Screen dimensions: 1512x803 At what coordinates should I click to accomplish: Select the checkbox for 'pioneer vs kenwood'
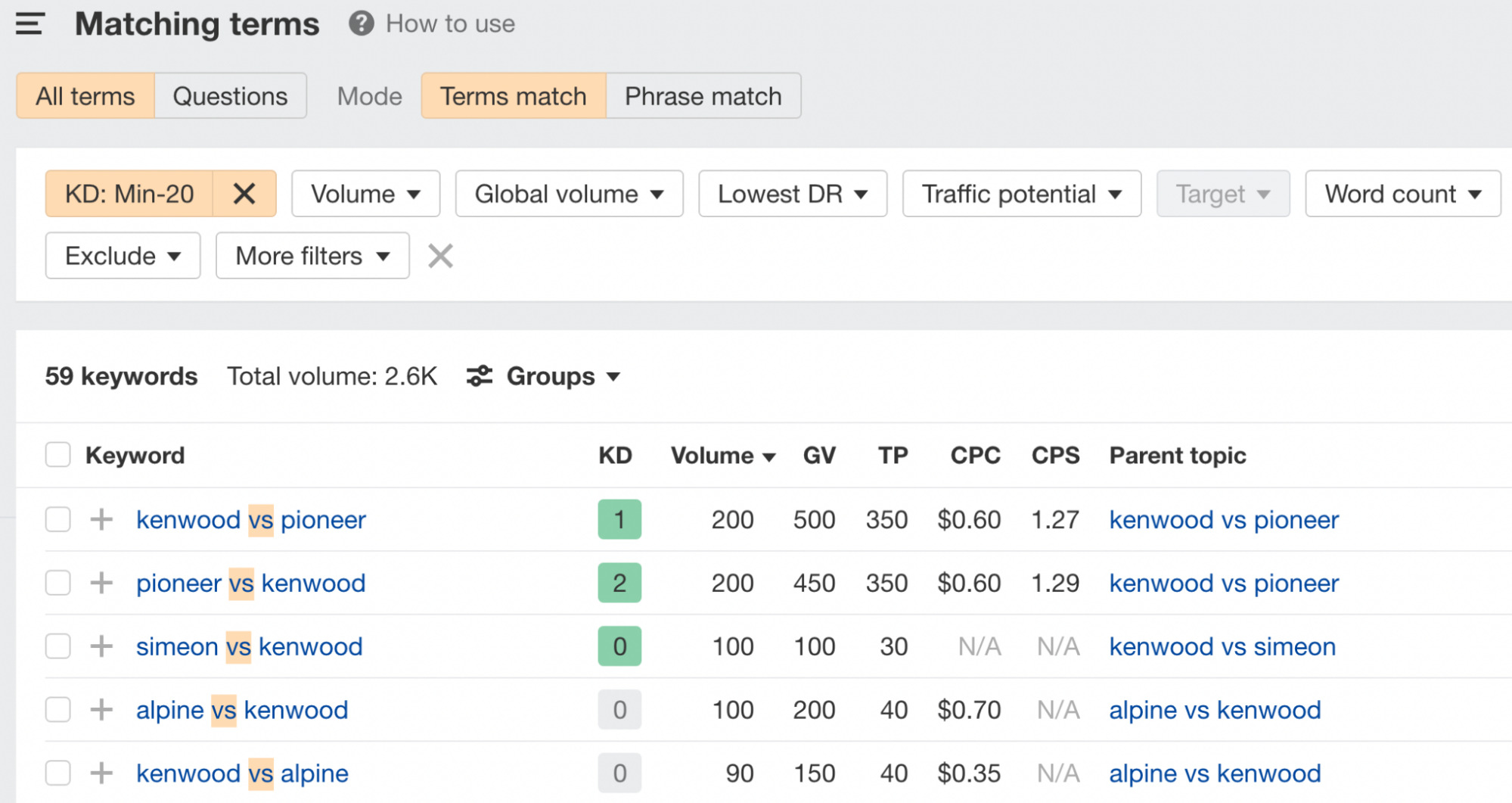(57, 583)
